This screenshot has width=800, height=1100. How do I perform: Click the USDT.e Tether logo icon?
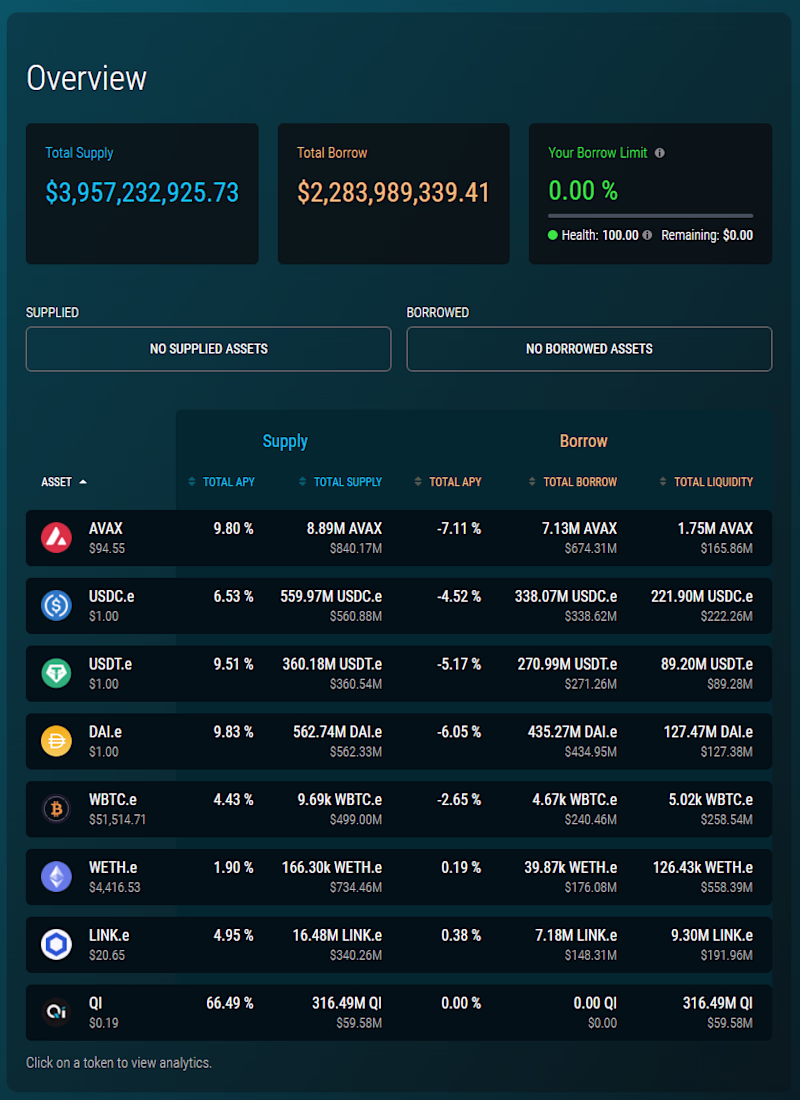(56, 673)
